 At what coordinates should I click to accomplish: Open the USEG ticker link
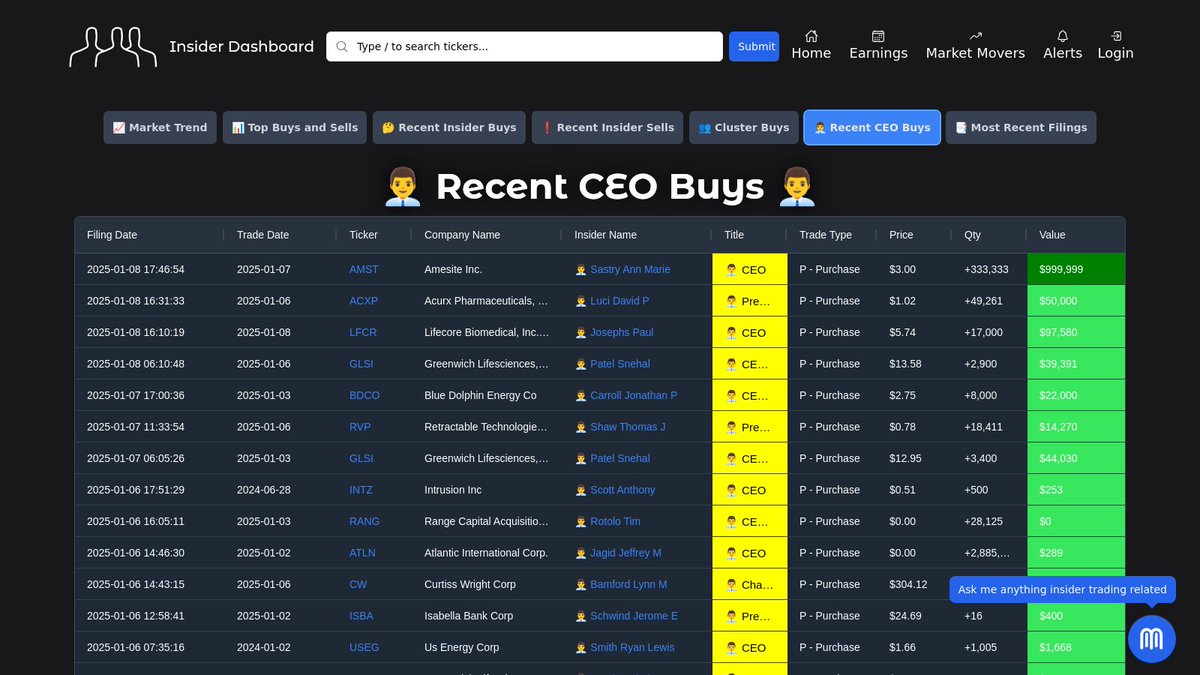[x=364, y=647]
